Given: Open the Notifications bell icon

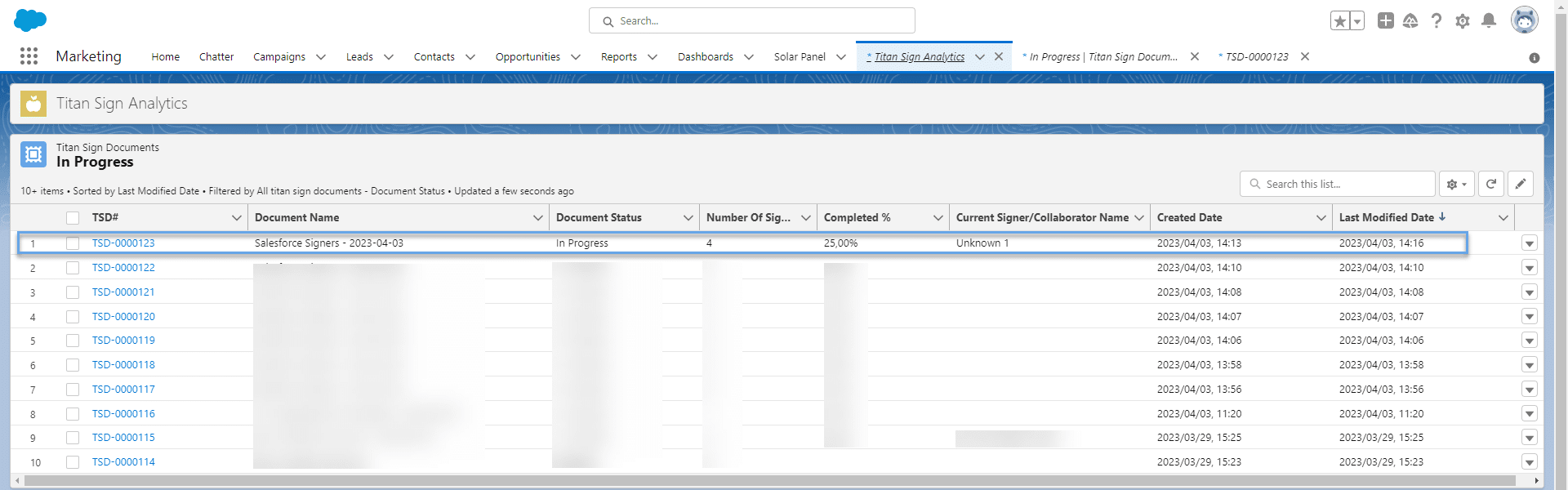Looking at the screenshot, I should pos(1489,20).
